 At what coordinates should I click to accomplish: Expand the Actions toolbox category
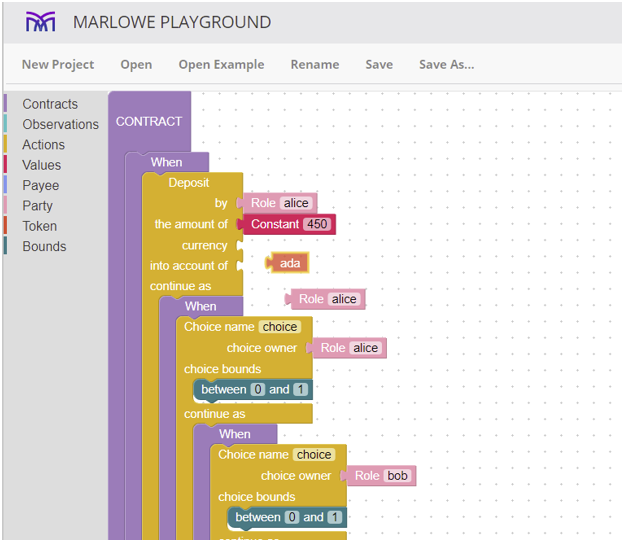(43, 144)
